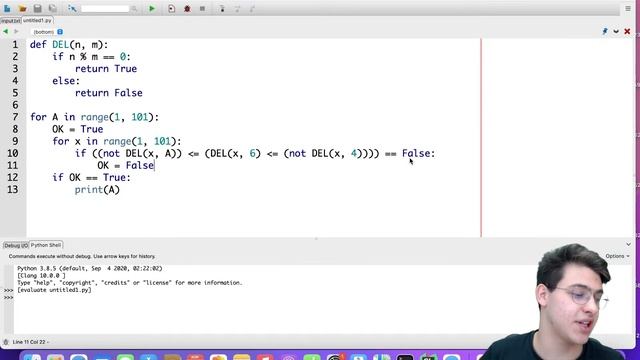Save all files with the toolbar icon
This screenshot has height=360, width=640.
pos(52,9)
